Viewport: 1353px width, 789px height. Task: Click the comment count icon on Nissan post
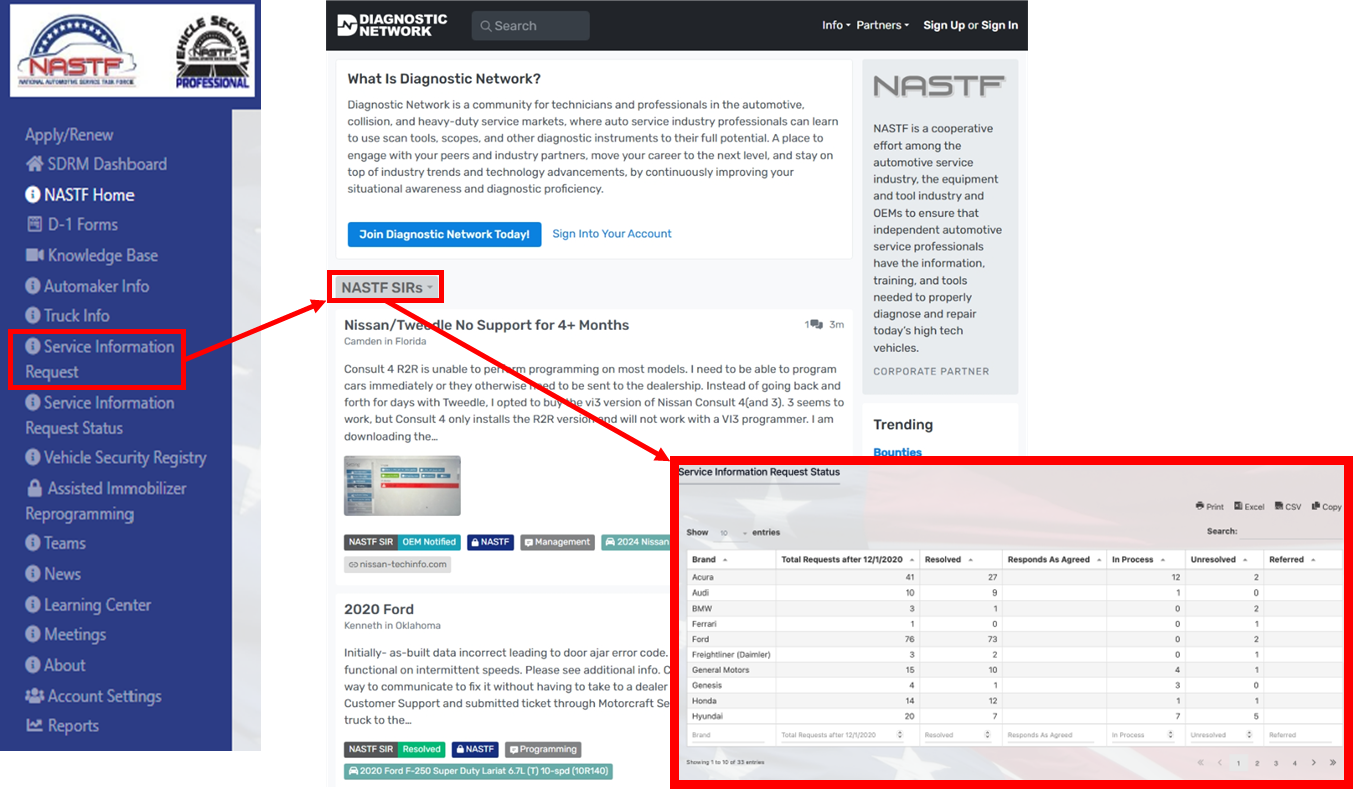(x=815, y=325)
